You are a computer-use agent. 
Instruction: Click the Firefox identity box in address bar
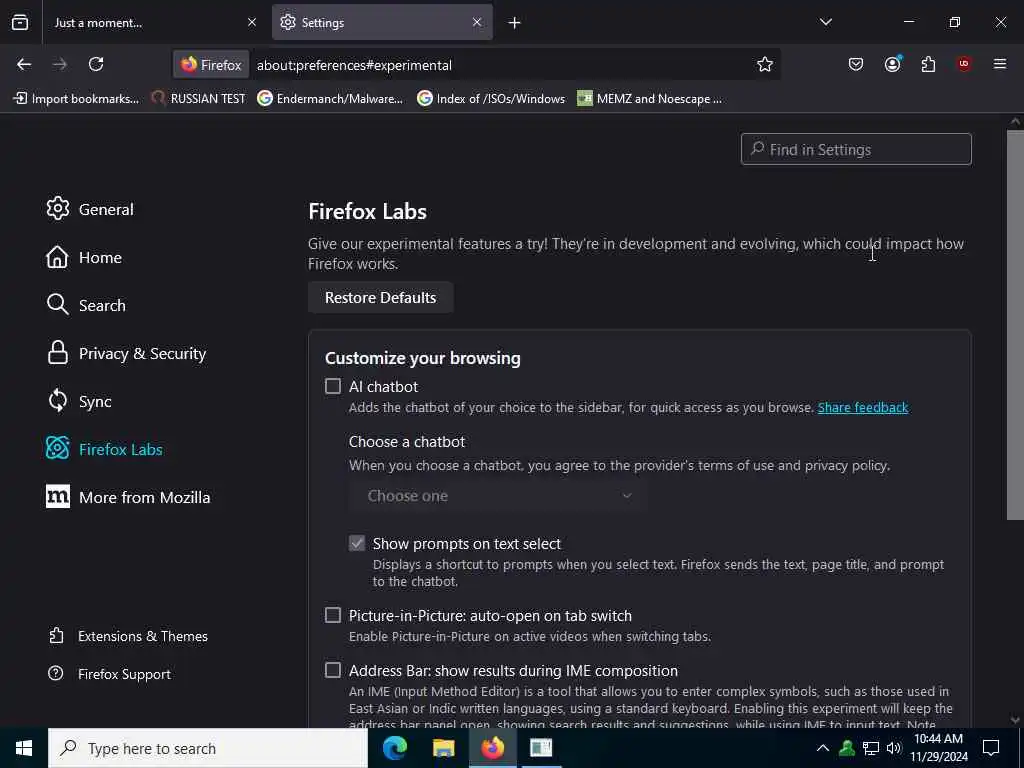point(211,65)
